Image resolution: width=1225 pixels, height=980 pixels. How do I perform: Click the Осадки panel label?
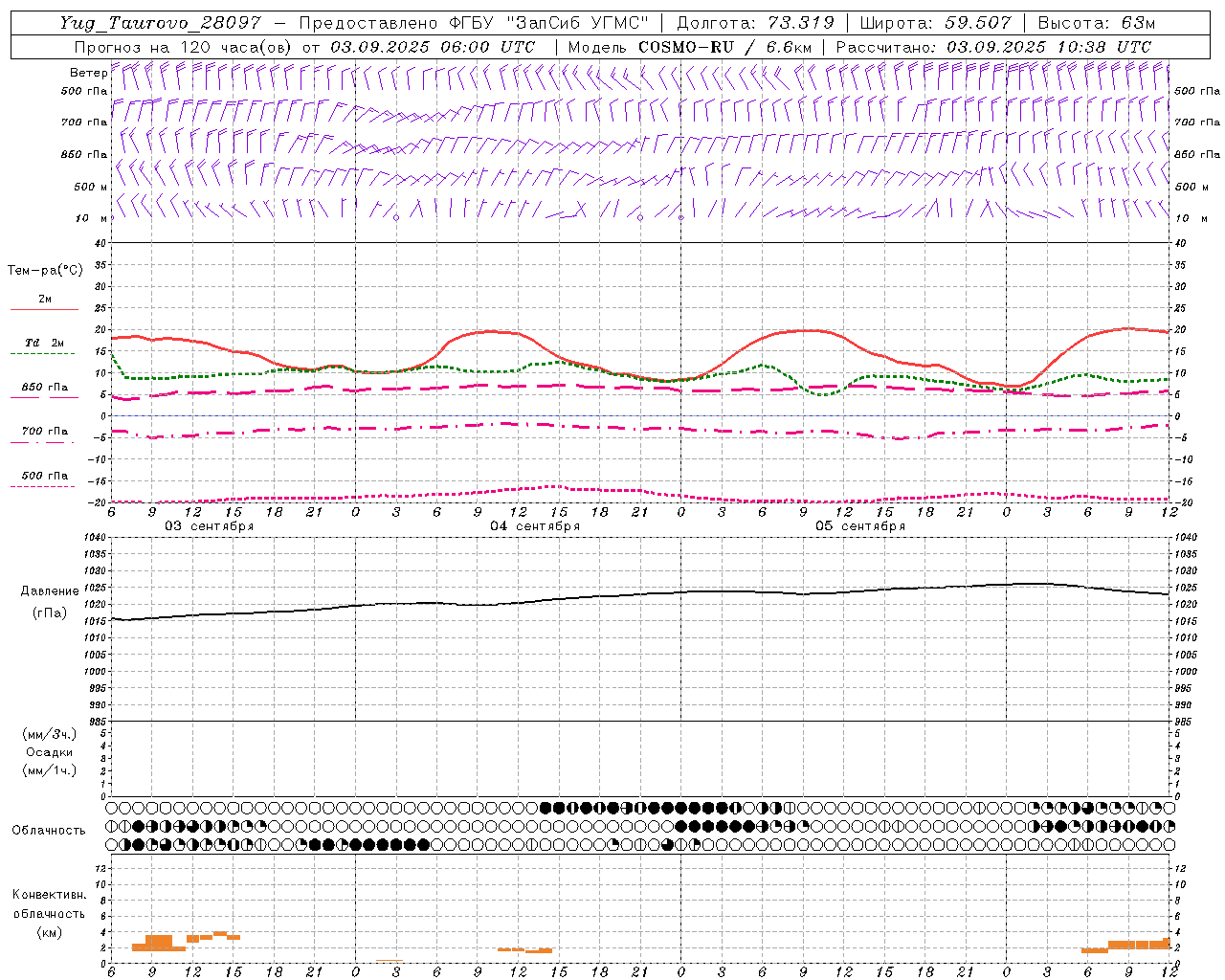(50, 752)
